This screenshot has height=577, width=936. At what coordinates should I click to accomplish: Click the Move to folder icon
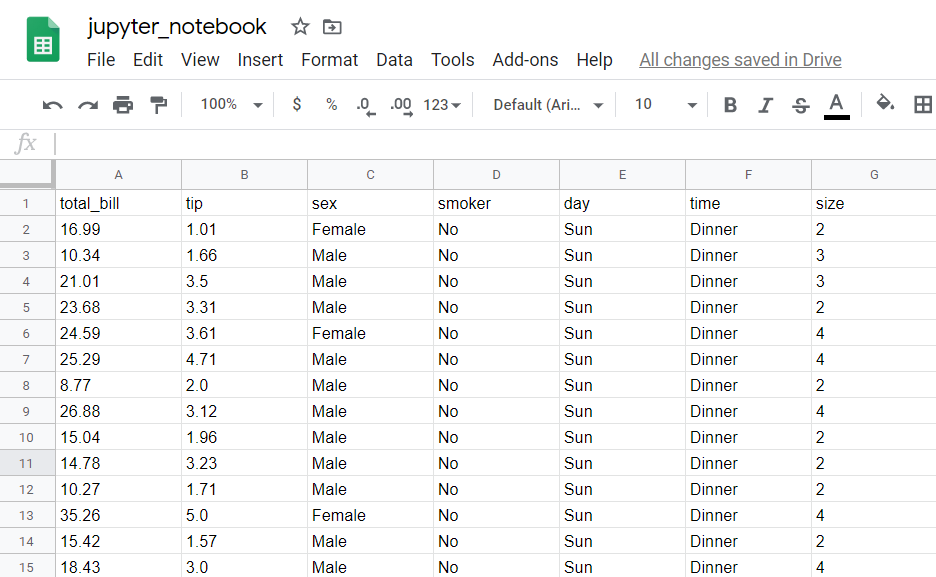(332, 27)
